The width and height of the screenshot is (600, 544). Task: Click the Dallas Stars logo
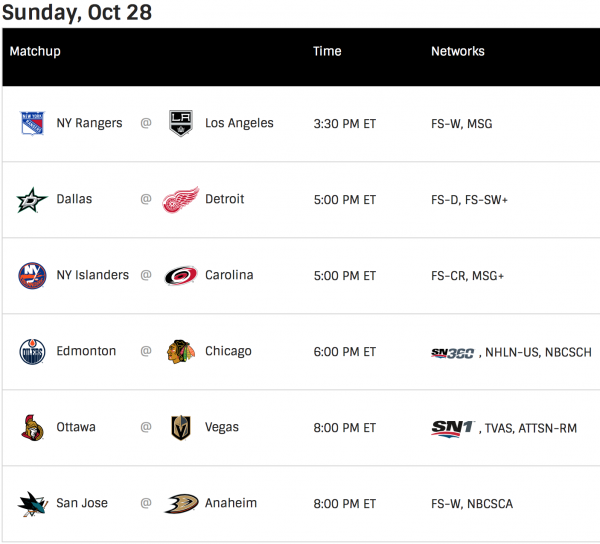[x=32, y=200]
